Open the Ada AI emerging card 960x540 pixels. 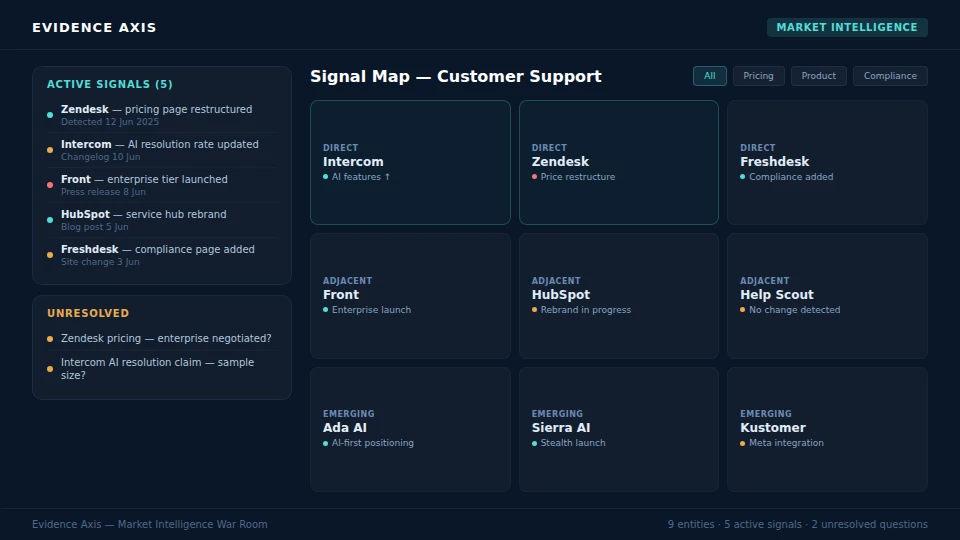point(410,429)
